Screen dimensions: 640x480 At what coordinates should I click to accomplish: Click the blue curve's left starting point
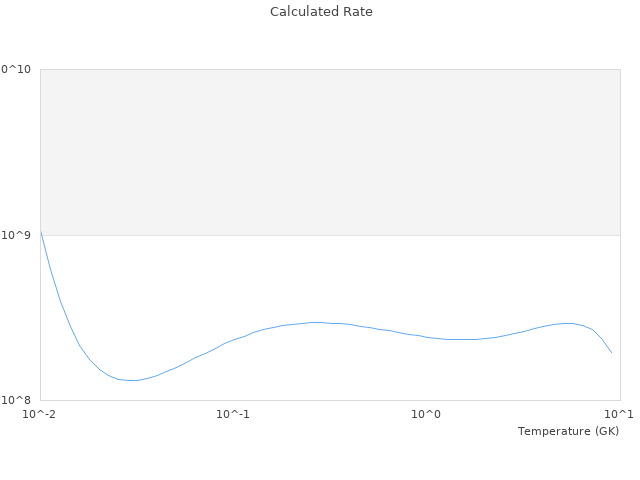41,234
